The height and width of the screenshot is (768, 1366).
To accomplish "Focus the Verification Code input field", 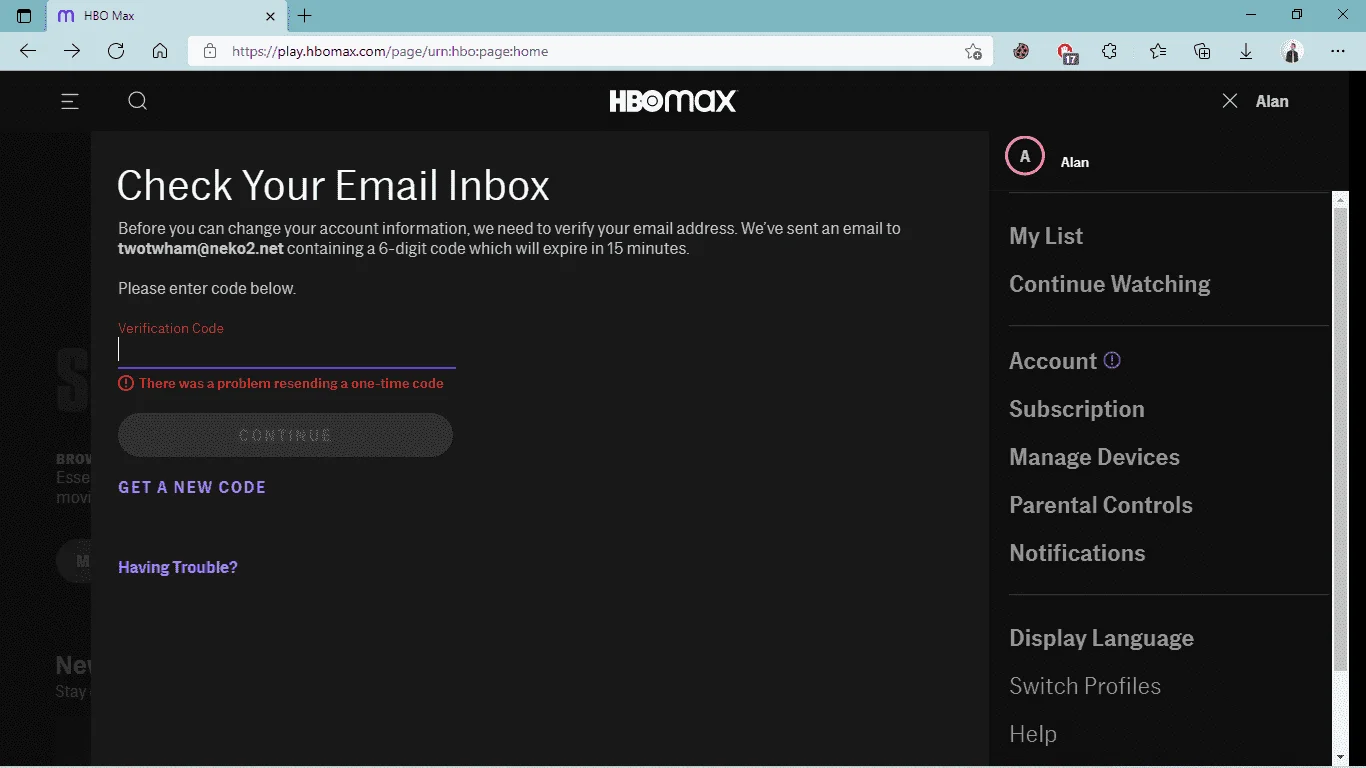I will coord(286,349).
